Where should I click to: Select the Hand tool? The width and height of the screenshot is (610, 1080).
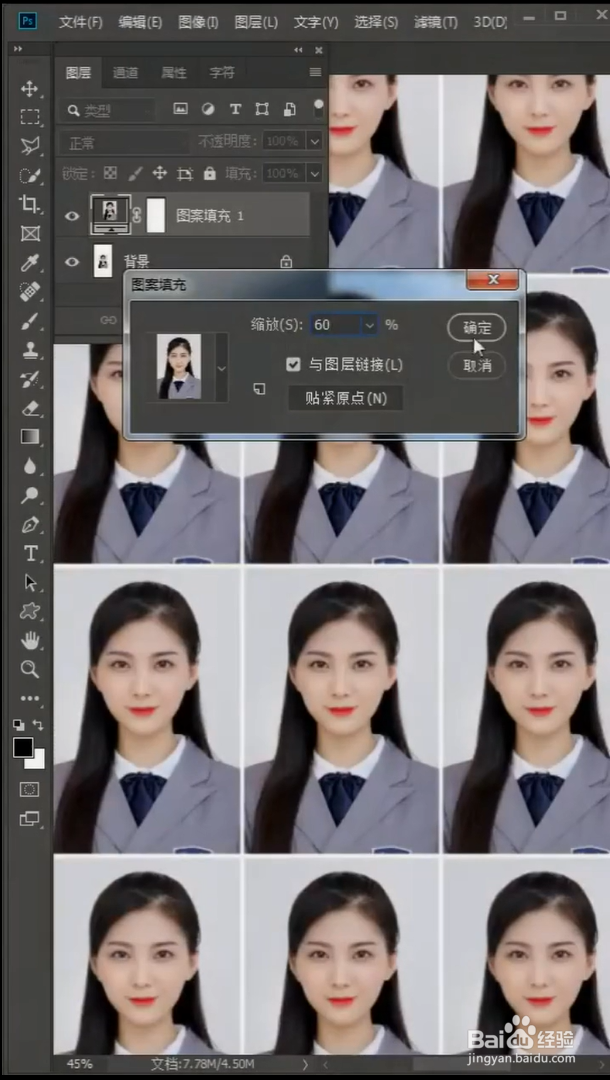tap(30, 641)
